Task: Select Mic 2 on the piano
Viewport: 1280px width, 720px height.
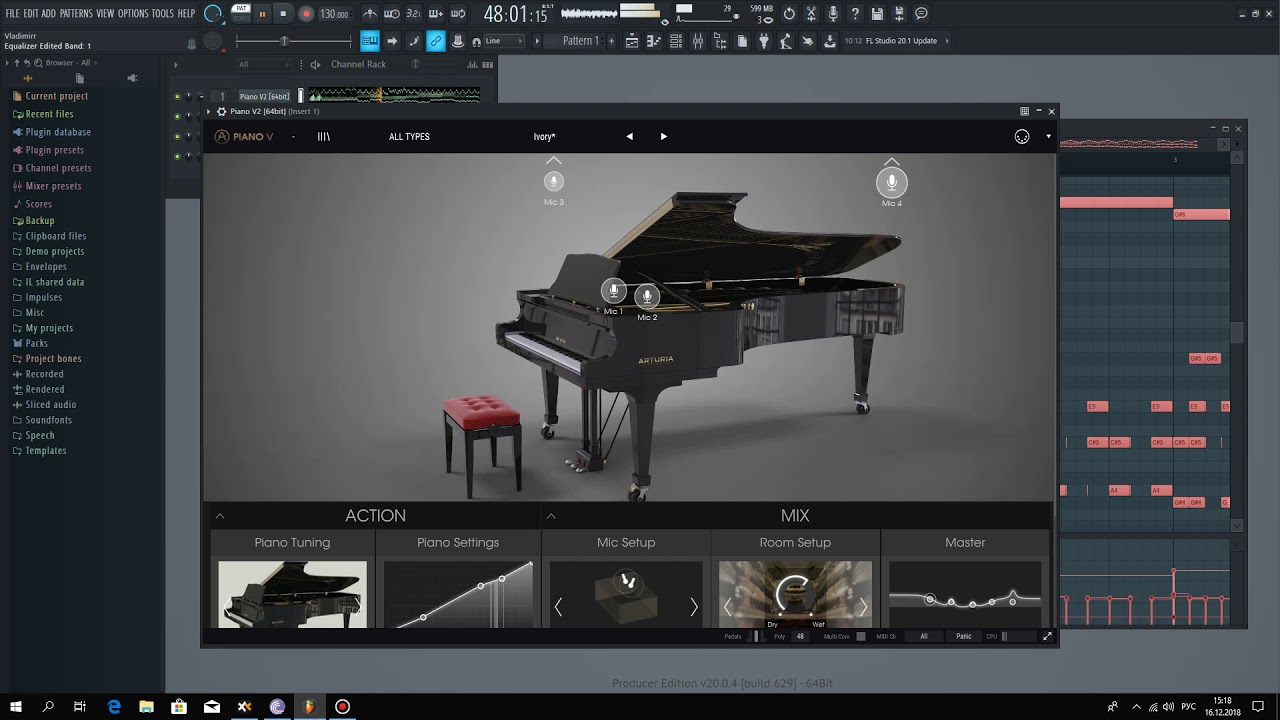Action: 647,296
